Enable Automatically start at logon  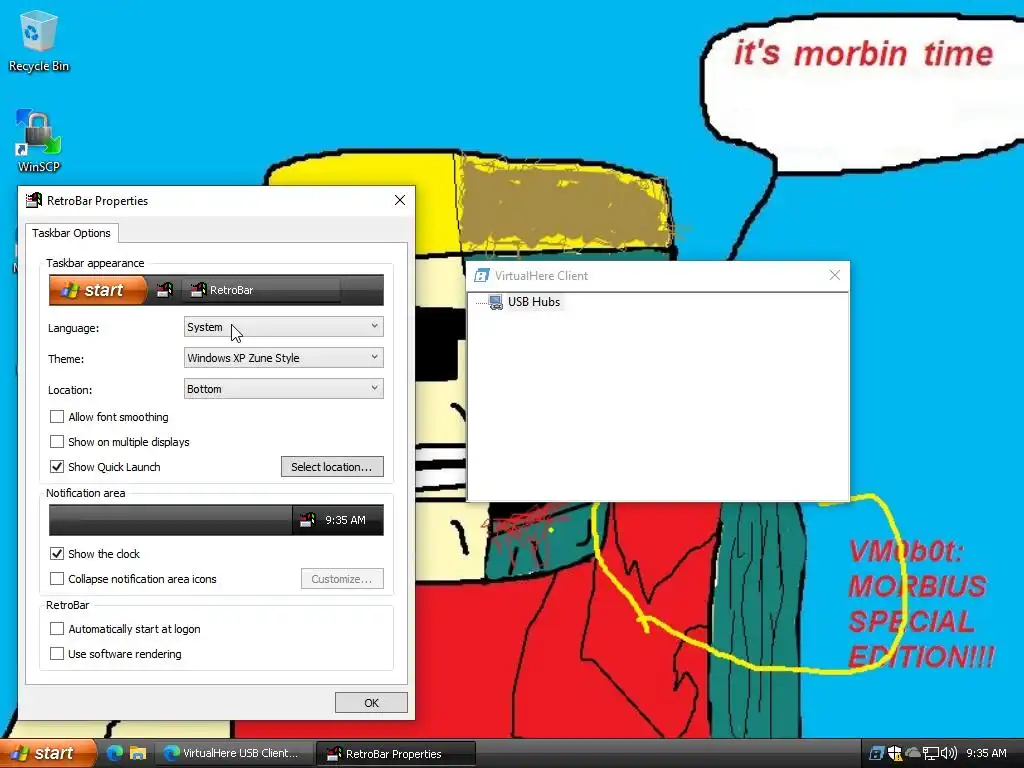(57, 628)
